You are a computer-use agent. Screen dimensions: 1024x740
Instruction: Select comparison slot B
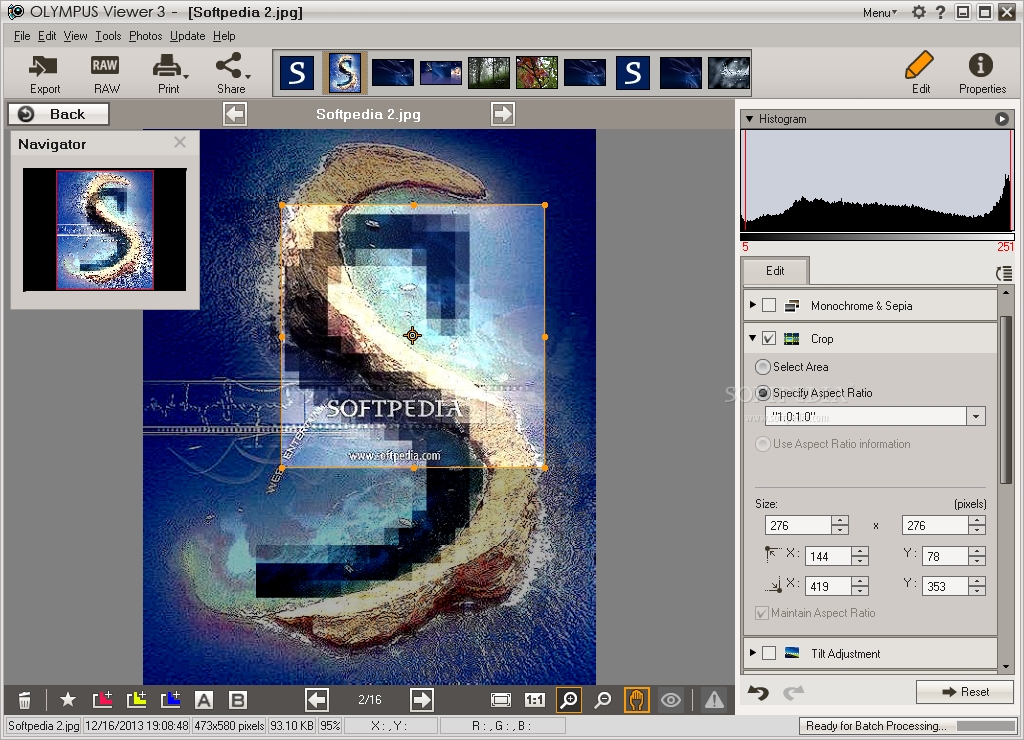tap(238, 700)
